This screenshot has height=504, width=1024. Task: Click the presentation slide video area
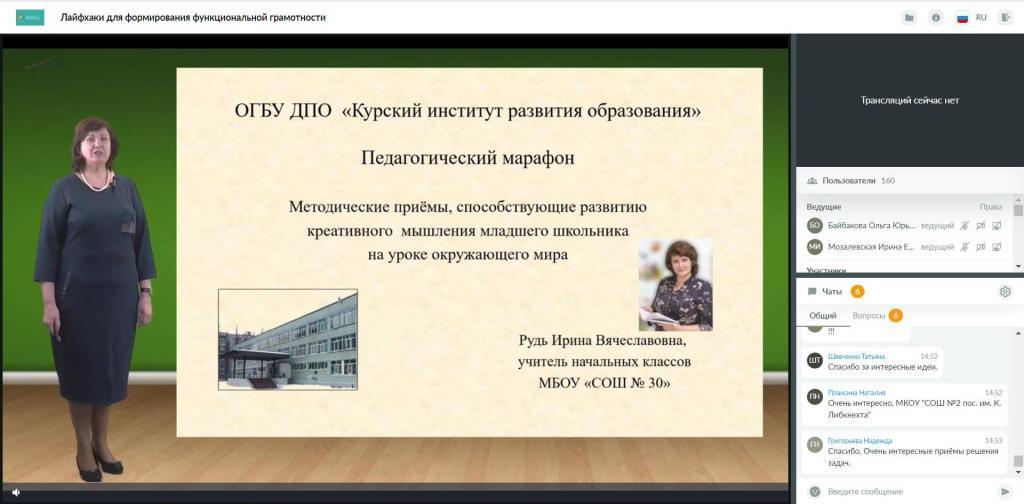470,252
